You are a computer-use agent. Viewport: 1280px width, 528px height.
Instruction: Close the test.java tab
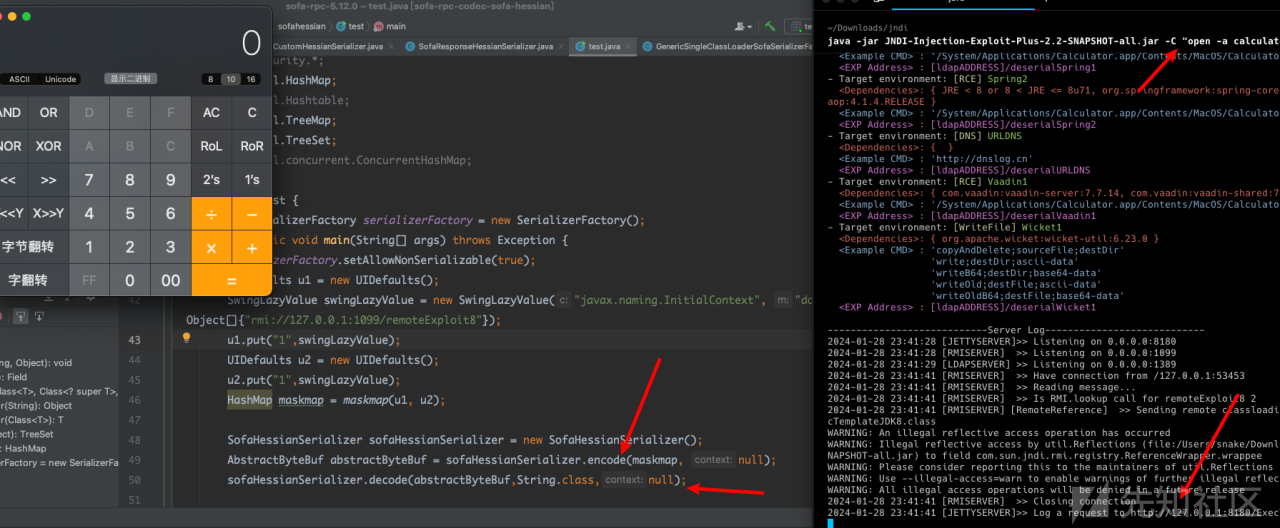tap(628, 46)
